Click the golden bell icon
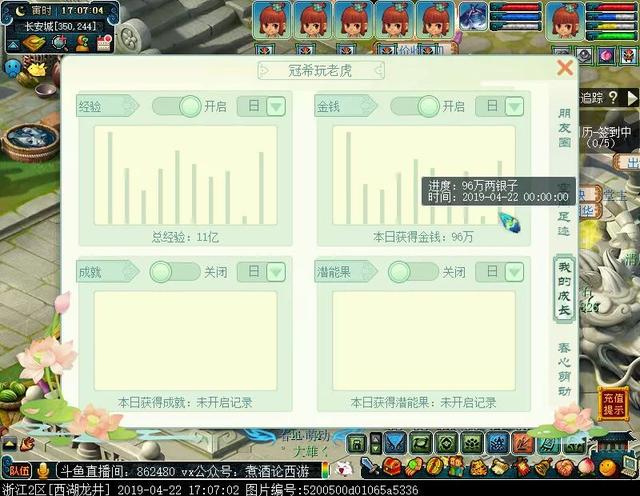This screenshot has height=496, width=640. coord(543,467)
